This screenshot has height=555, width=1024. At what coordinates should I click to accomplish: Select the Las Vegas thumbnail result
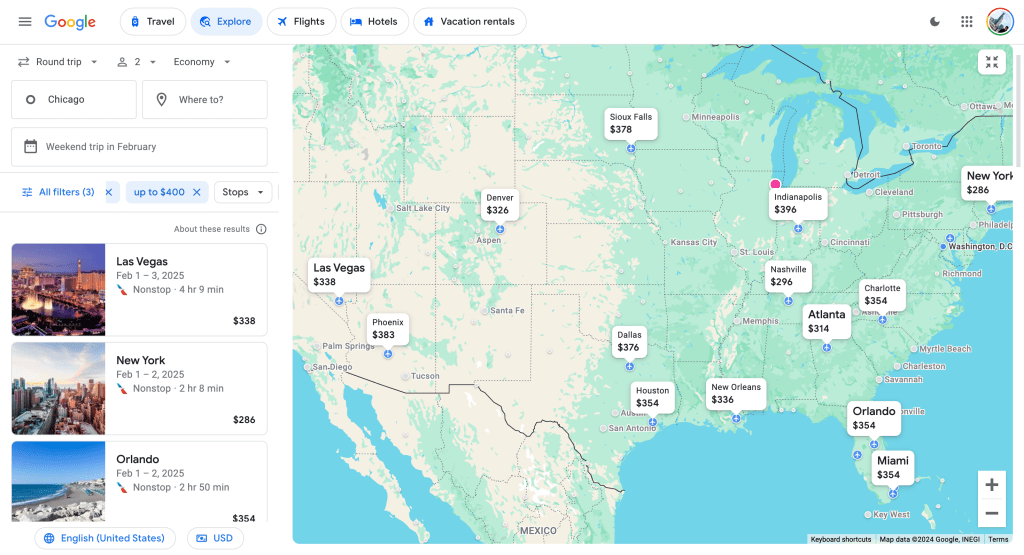pyautogui.click(x=58, y=290)
